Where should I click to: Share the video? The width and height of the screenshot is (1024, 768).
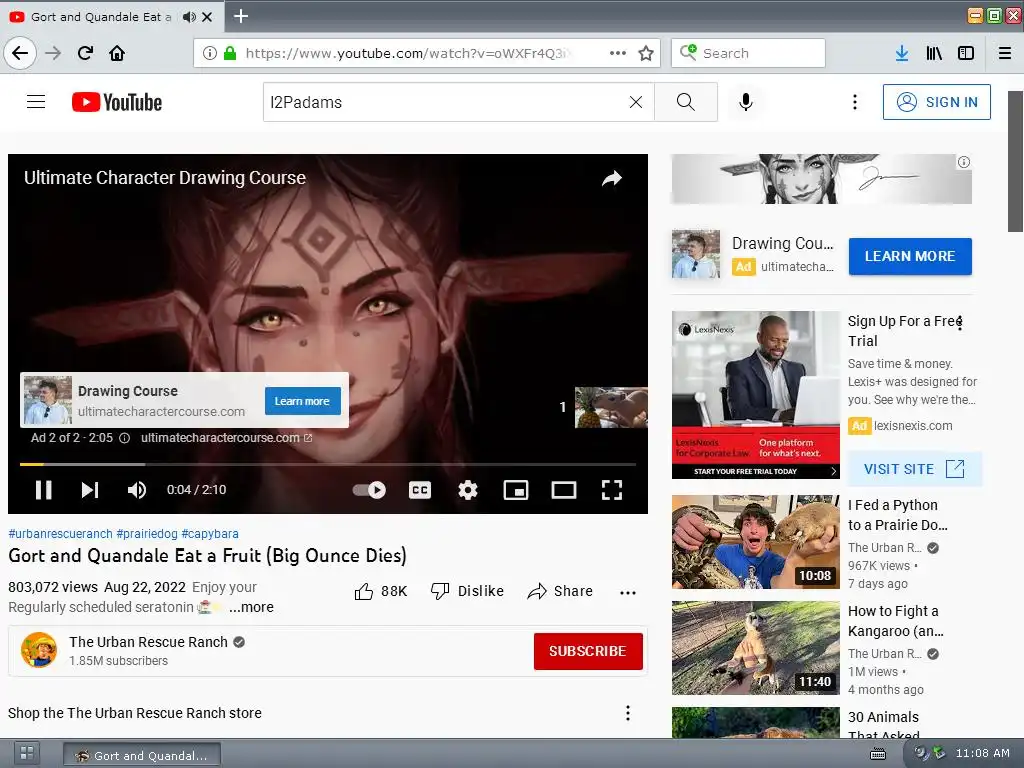(560, 591)
